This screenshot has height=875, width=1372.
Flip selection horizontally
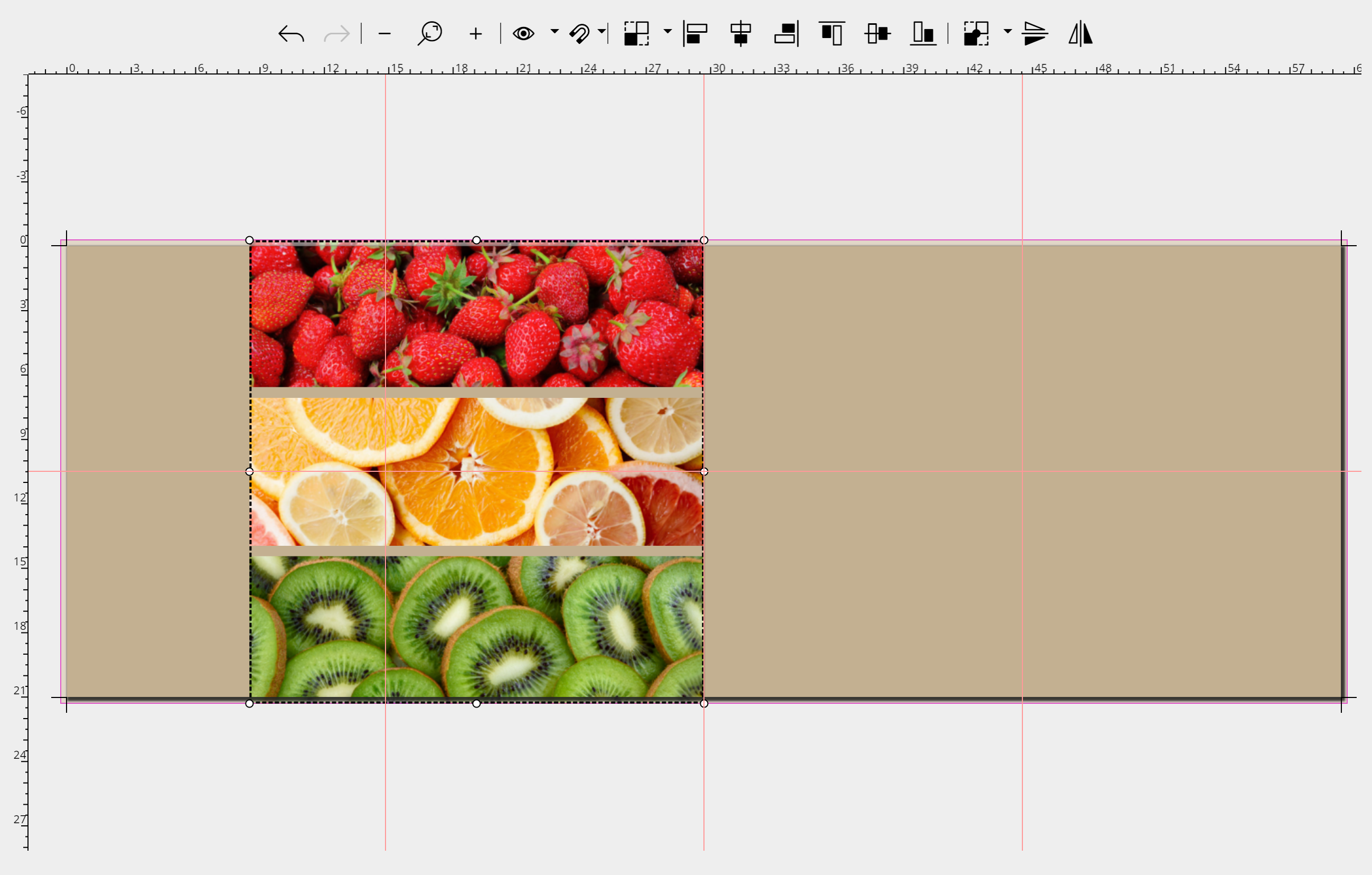[x=1080, y=34]
